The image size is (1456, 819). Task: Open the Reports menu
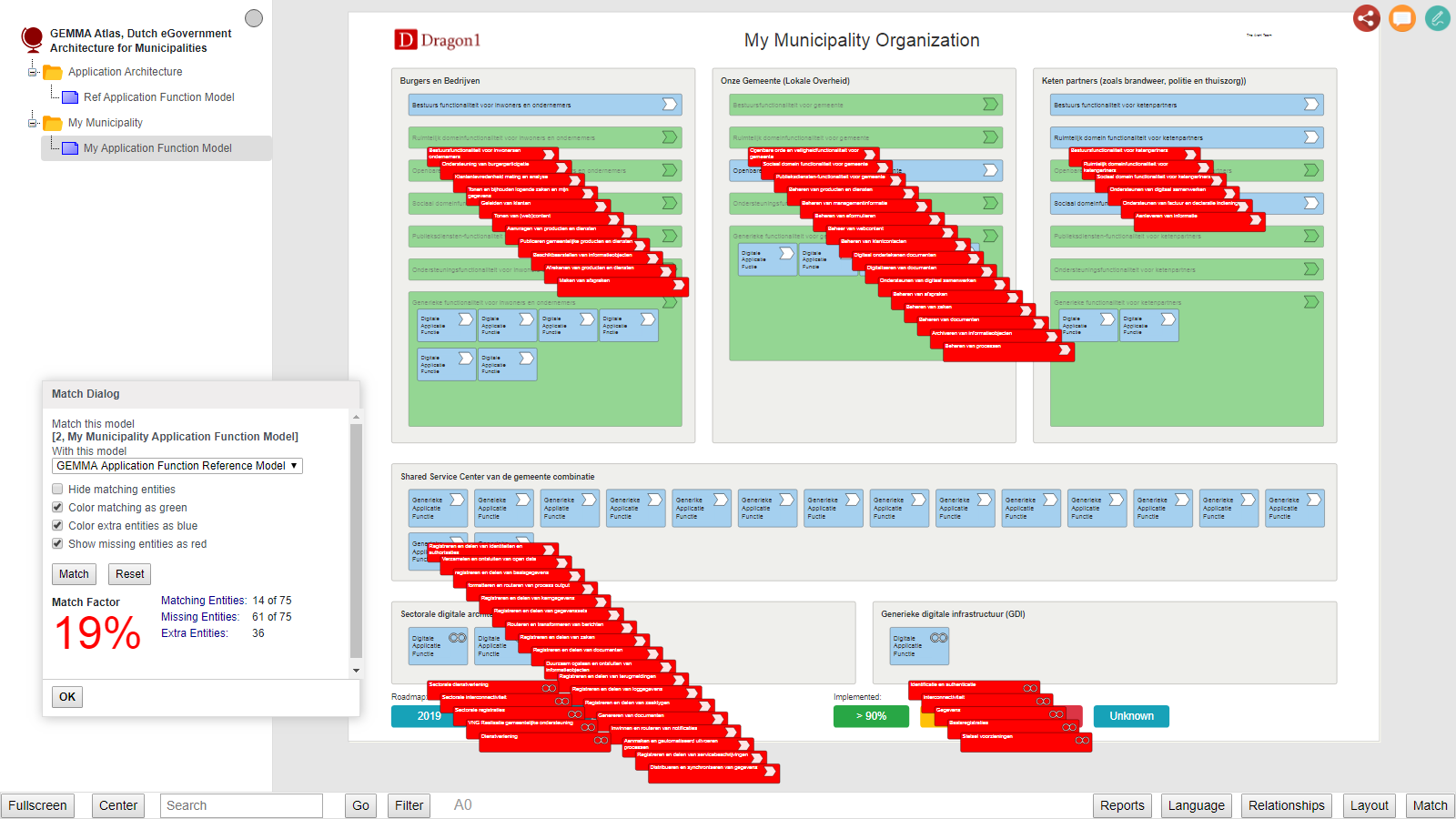click(x=1122, y=805)
